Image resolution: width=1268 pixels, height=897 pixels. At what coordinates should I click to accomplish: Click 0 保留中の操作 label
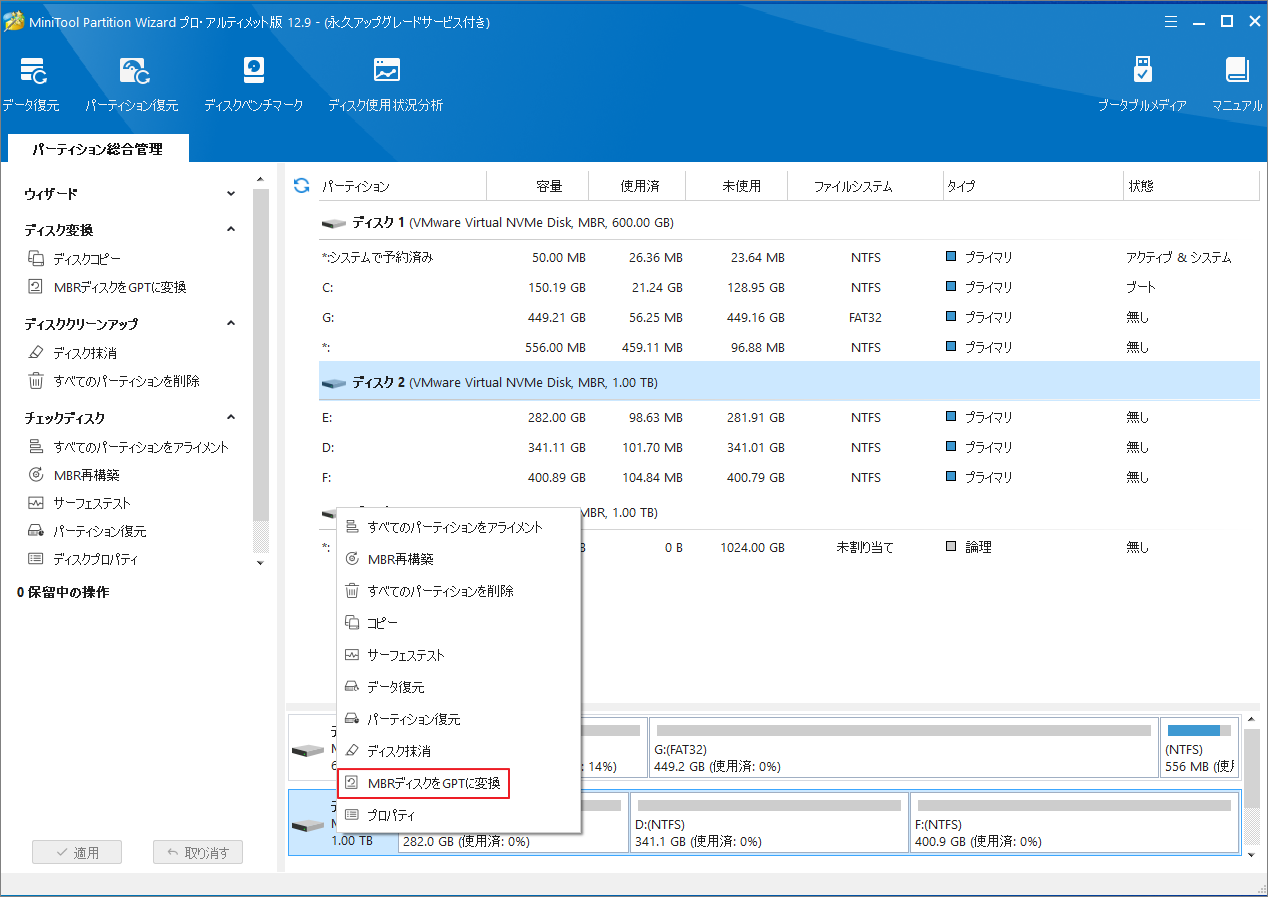pyautogui.click(x=63, y=592)
